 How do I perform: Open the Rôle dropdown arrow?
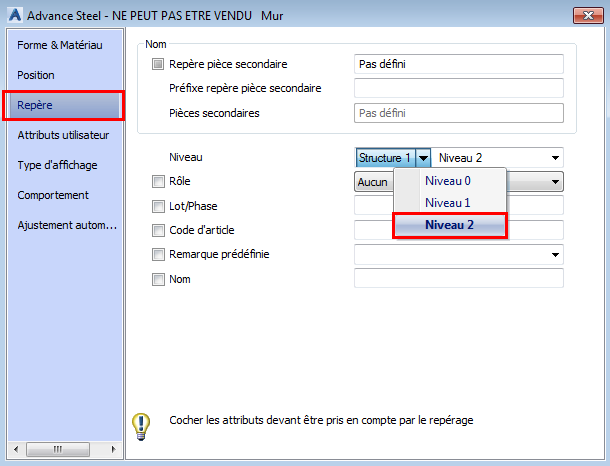(x=555, y=182)
